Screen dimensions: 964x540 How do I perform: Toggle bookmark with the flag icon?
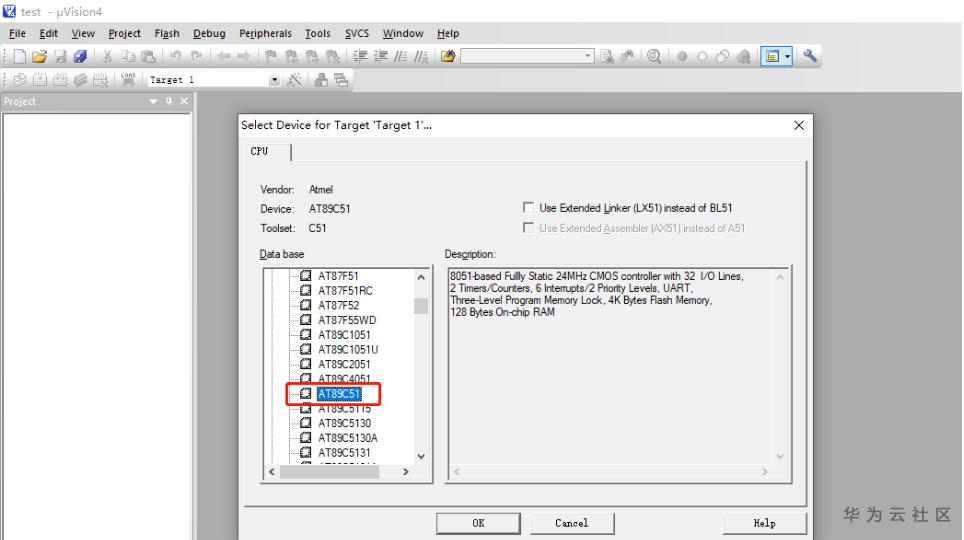click(271, 57)
